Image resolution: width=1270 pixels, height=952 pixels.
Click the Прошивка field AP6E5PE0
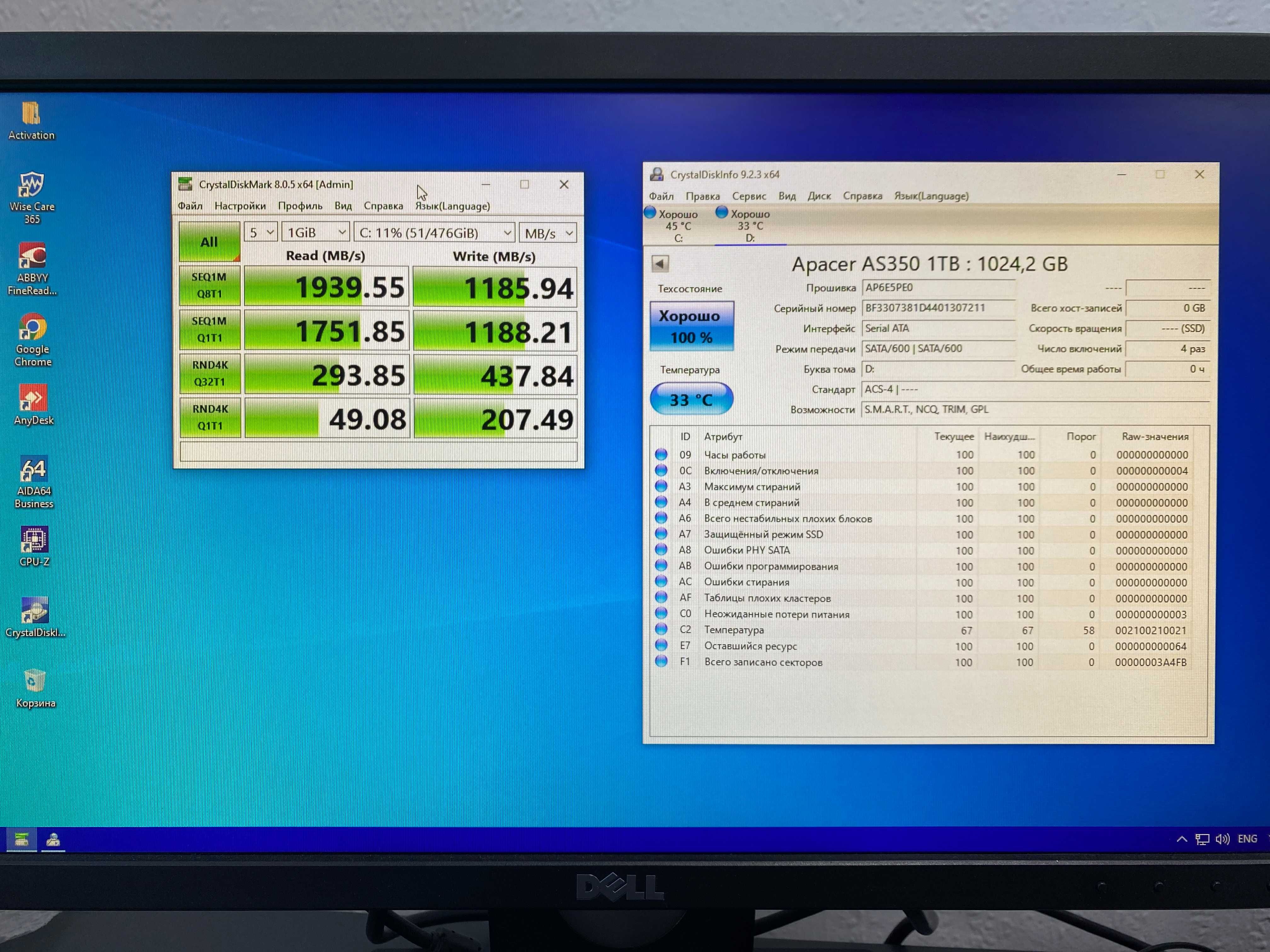pos(938,287)
